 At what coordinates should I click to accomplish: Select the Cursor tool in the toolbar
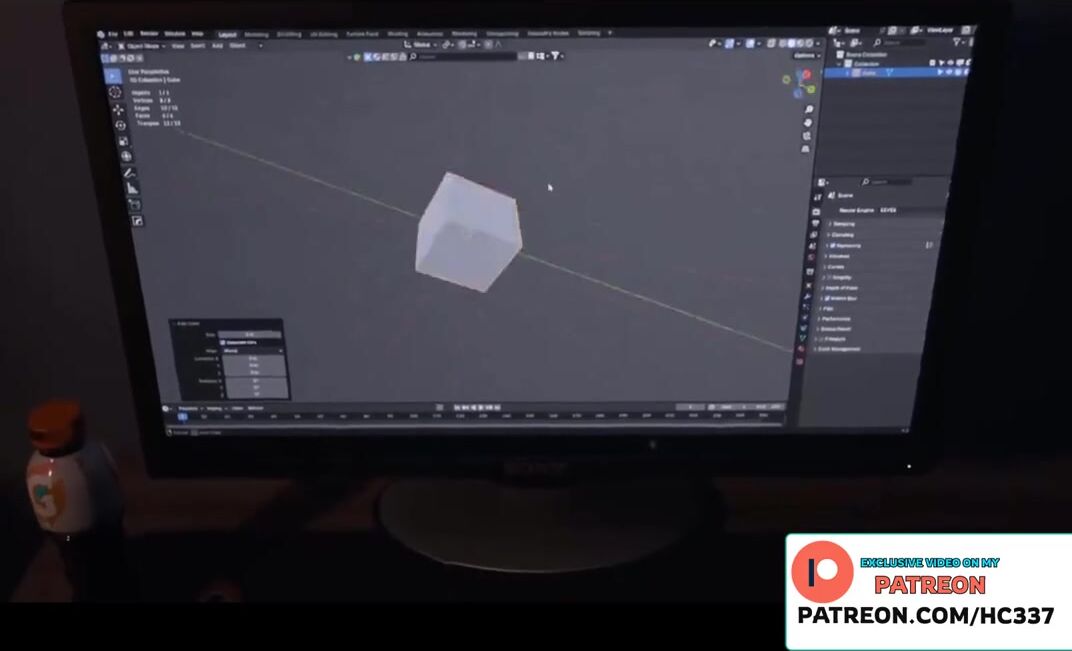tap(115, 92)
